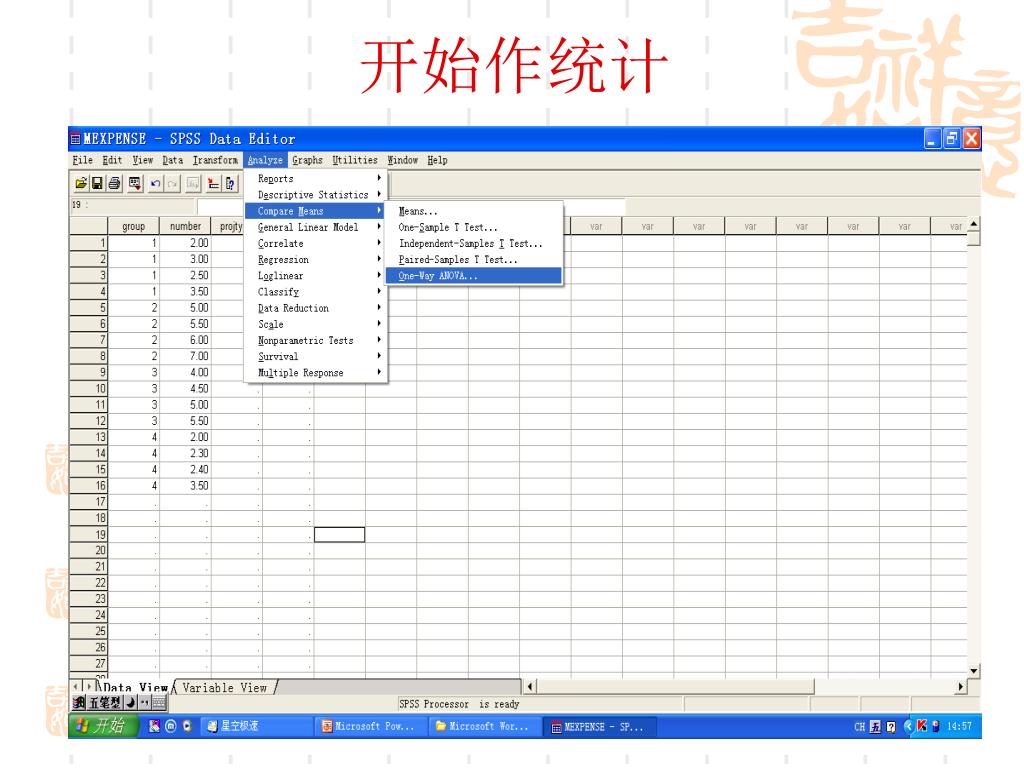Expand the Survival submenu
Viewport: 1024px width, 768px height.
point(316,357)
